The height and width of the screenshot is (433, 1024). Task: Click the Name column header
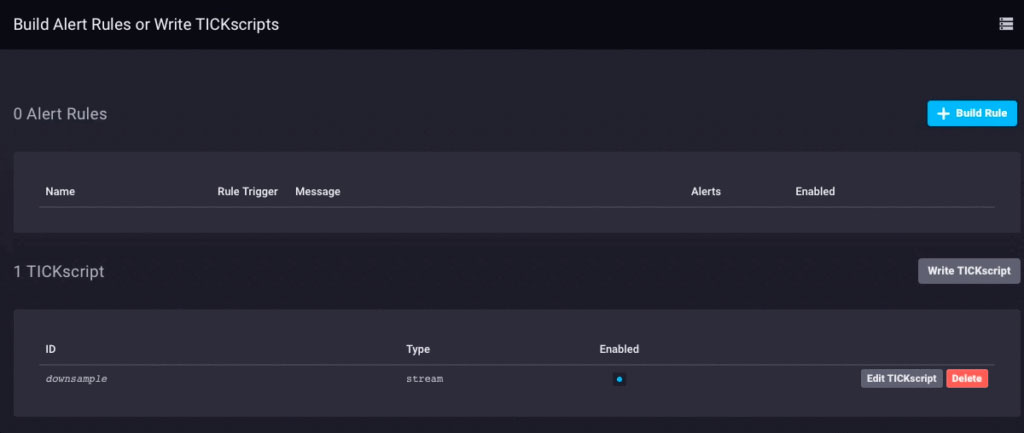[x=60, y=191]
